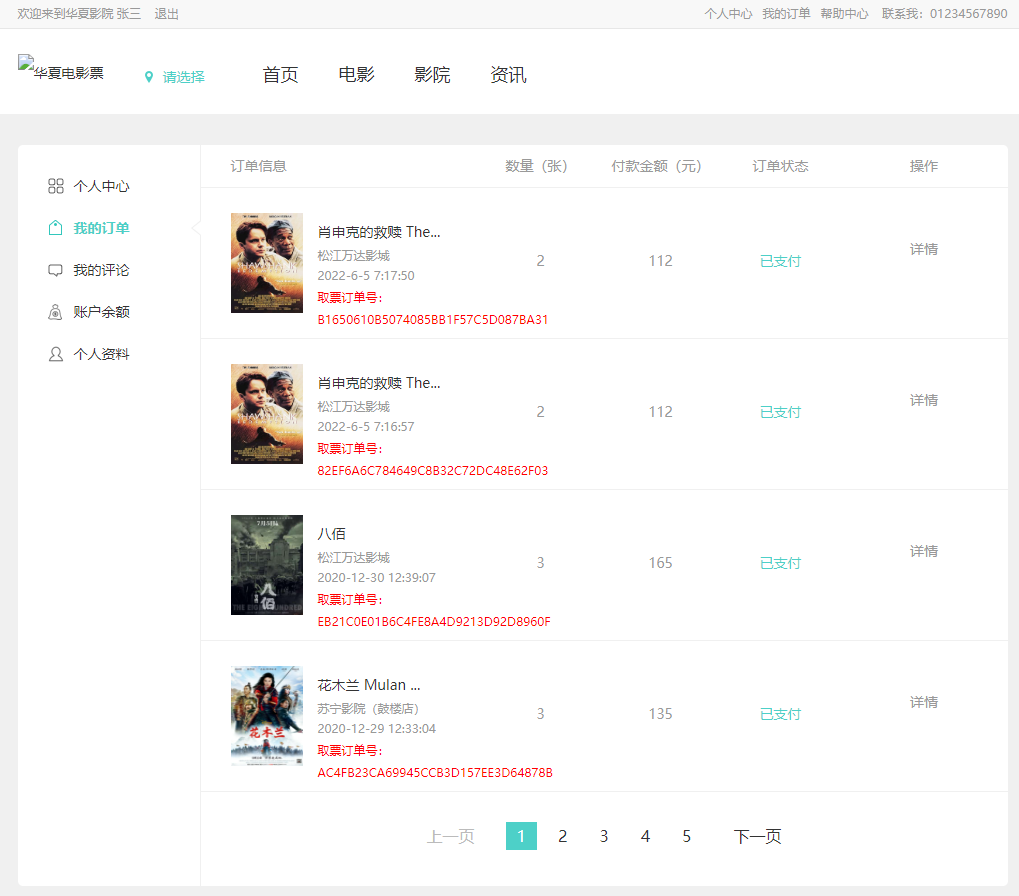Select 我的评论 in the left sidebar

click(x=101, y=270)
